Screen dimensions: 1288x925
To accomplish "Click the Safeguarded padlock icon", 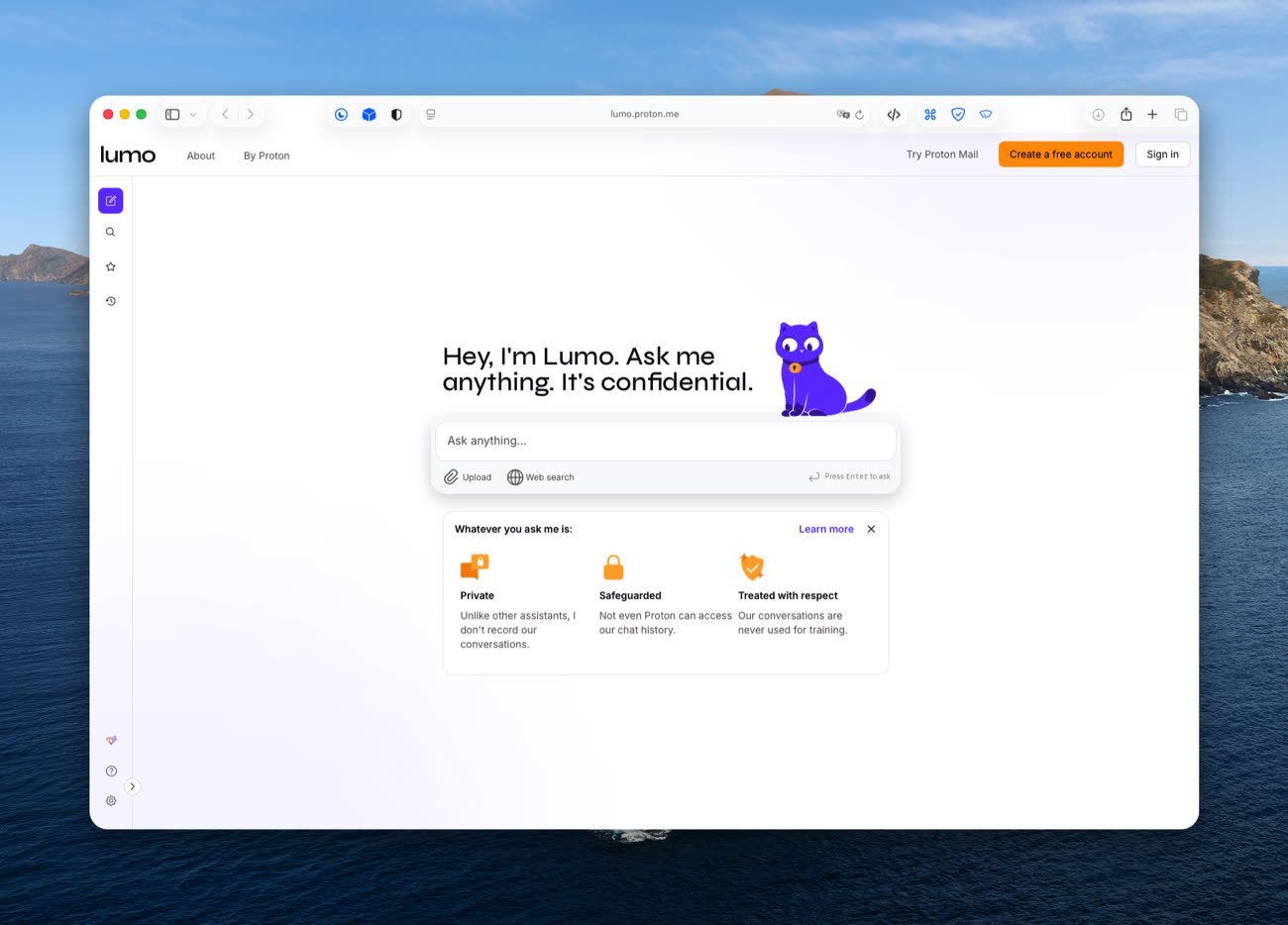I will pyautogui.click(x=613, y=567).
